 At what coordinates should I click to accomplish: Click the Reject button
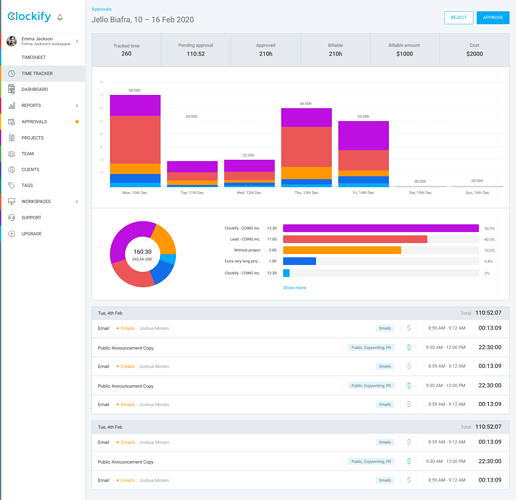point(459,18)
